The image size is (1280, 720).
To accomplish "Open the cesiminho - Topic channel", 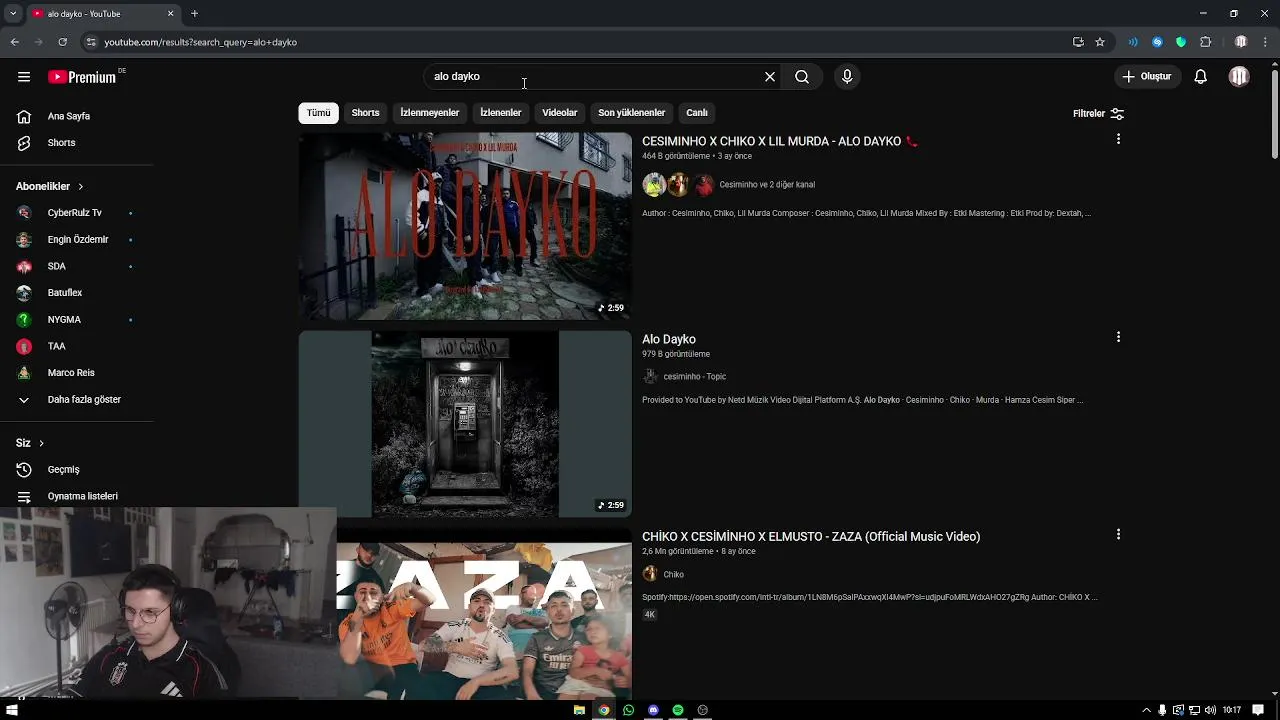I will tap(694, 377).
